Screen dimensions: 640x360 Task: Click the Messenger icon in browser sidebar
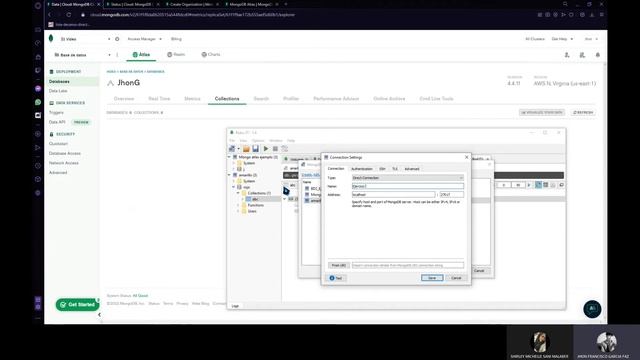click(x=38, y=89)
